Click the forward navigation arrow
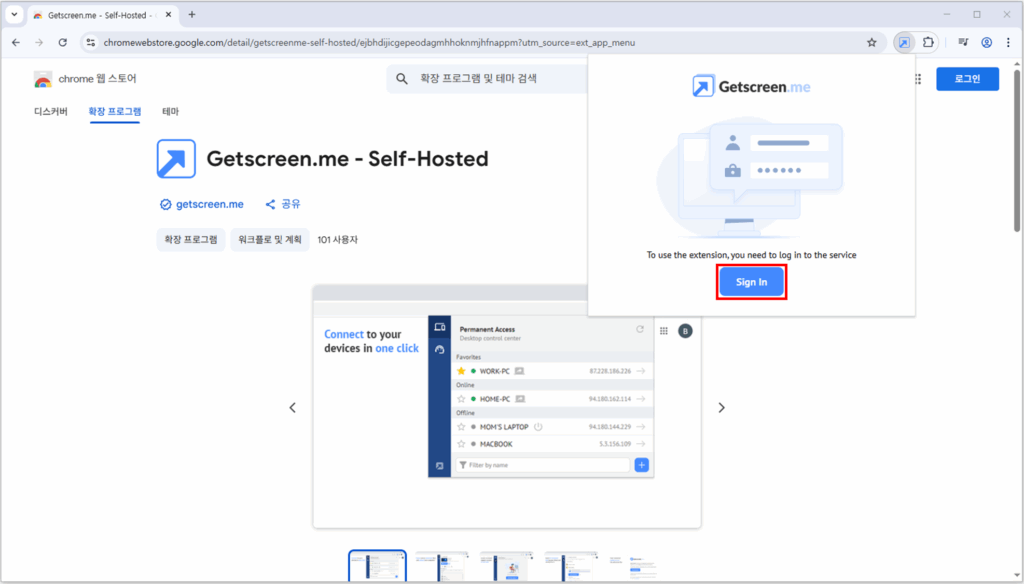 click(x=39, y=42)
